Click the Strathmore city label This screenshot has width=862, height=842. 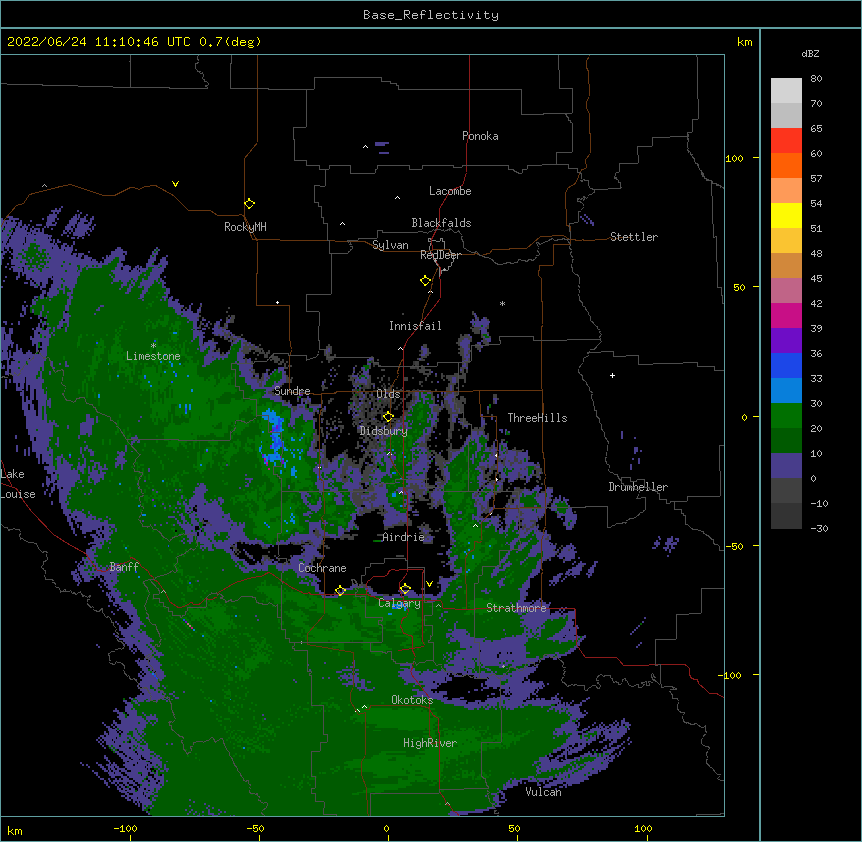pos(516,607)
